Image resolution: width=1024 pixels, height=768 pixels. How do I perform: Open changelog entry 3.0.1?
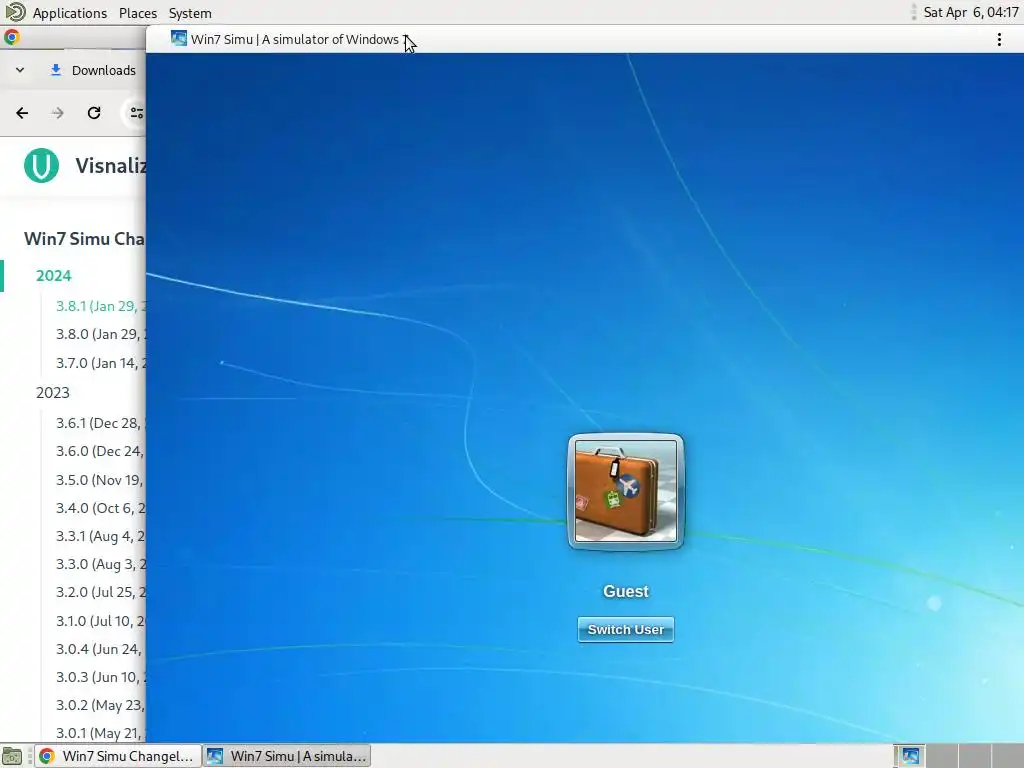click(101, 733)
